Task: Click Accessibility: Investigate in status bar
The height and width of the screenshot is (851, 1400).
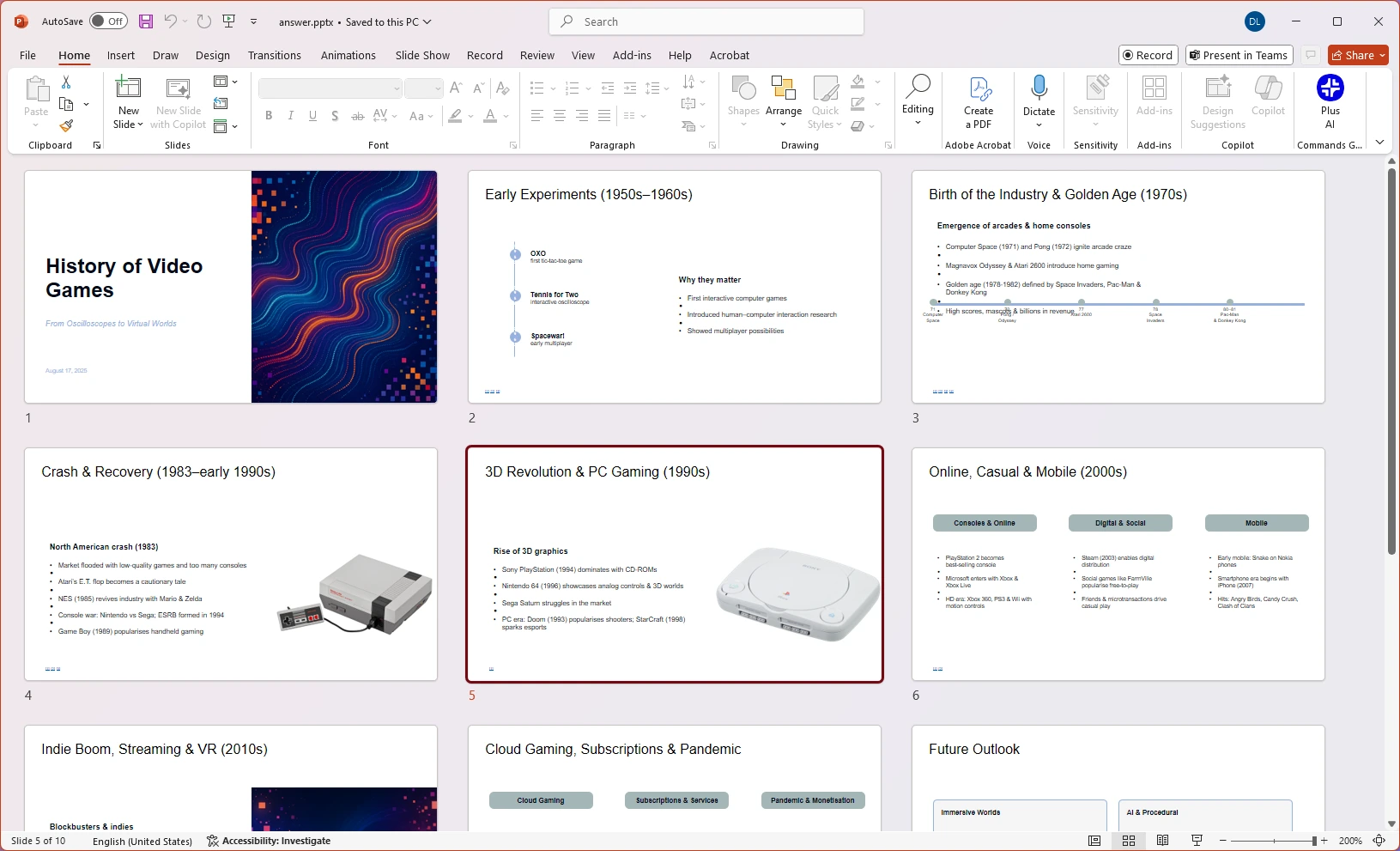Action: pyautogui.click(x=269, y=841)
